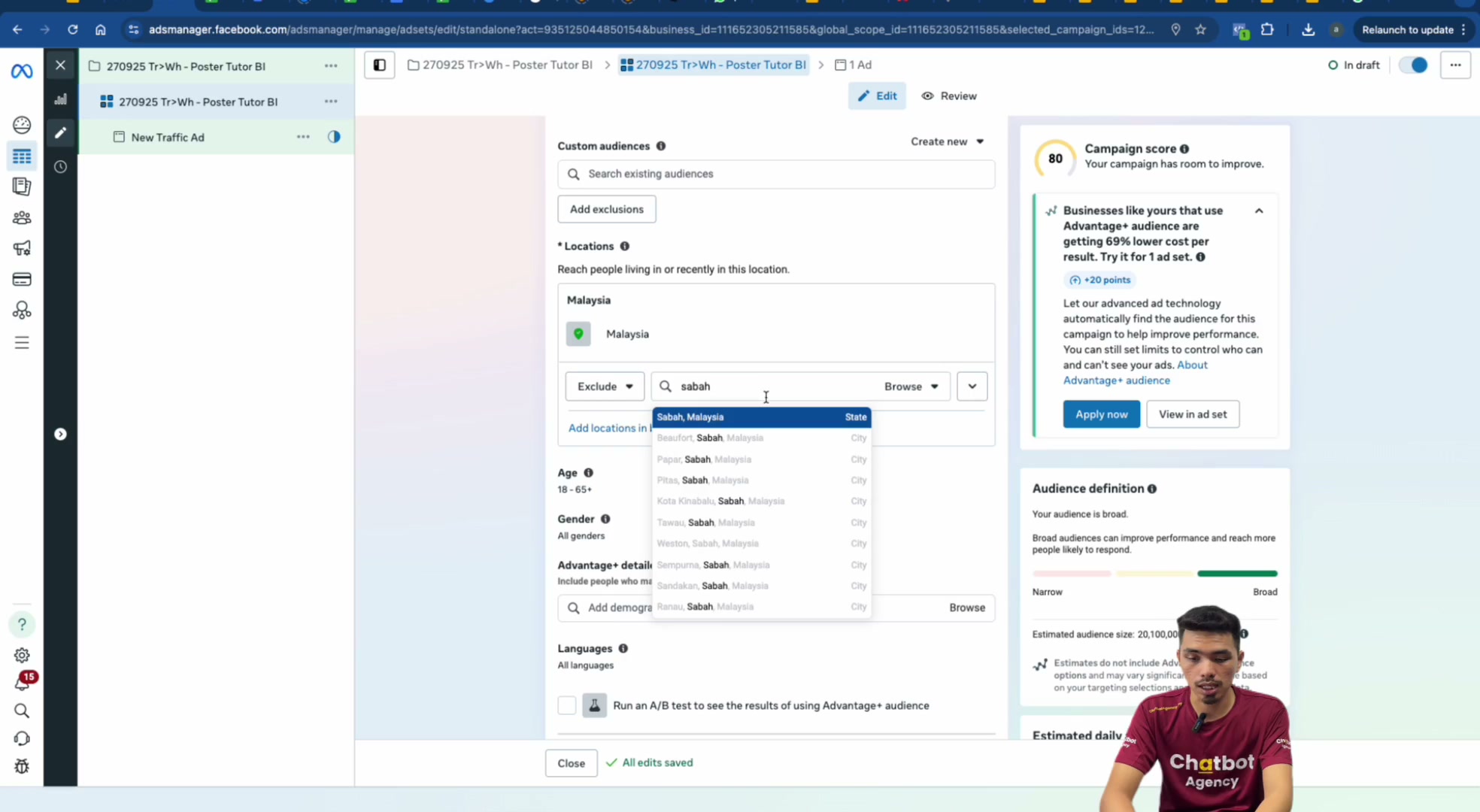Select Kota Kinabalu, Sabah city suggestion
Viewport: 1480px width, 812px height.
762,501
